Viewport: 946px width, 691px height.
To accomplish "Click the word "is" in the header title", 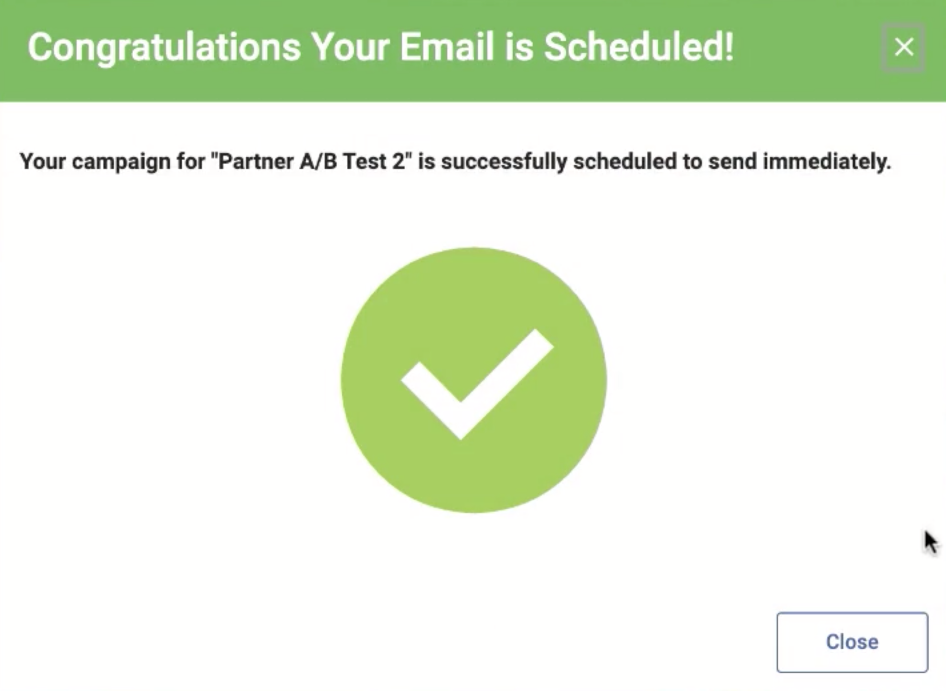I will (x=519, y=47).
